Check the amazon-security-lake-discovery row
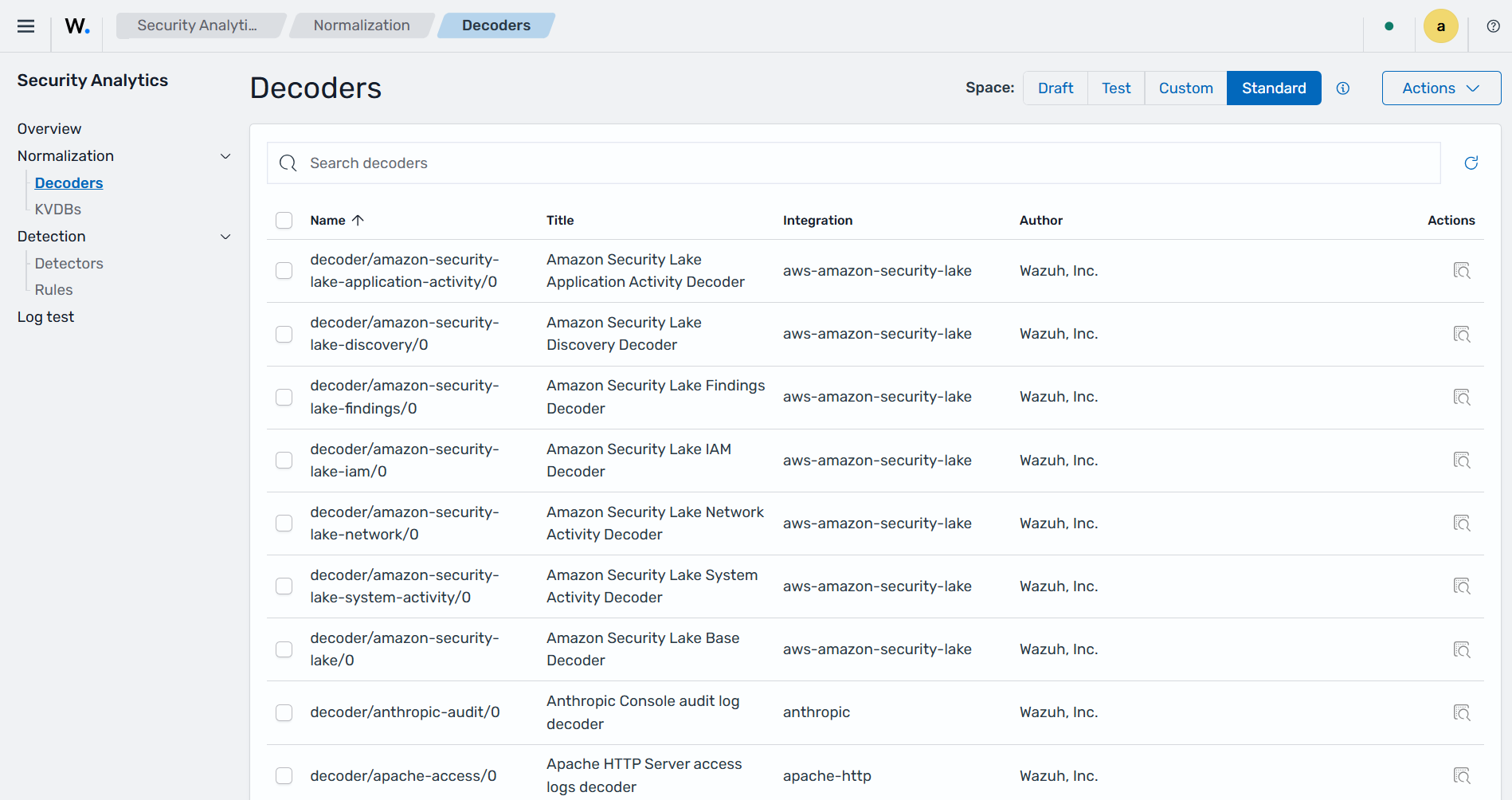This screenshot has height=800, width=1512. pyautogui.click(x=284, y=334)
